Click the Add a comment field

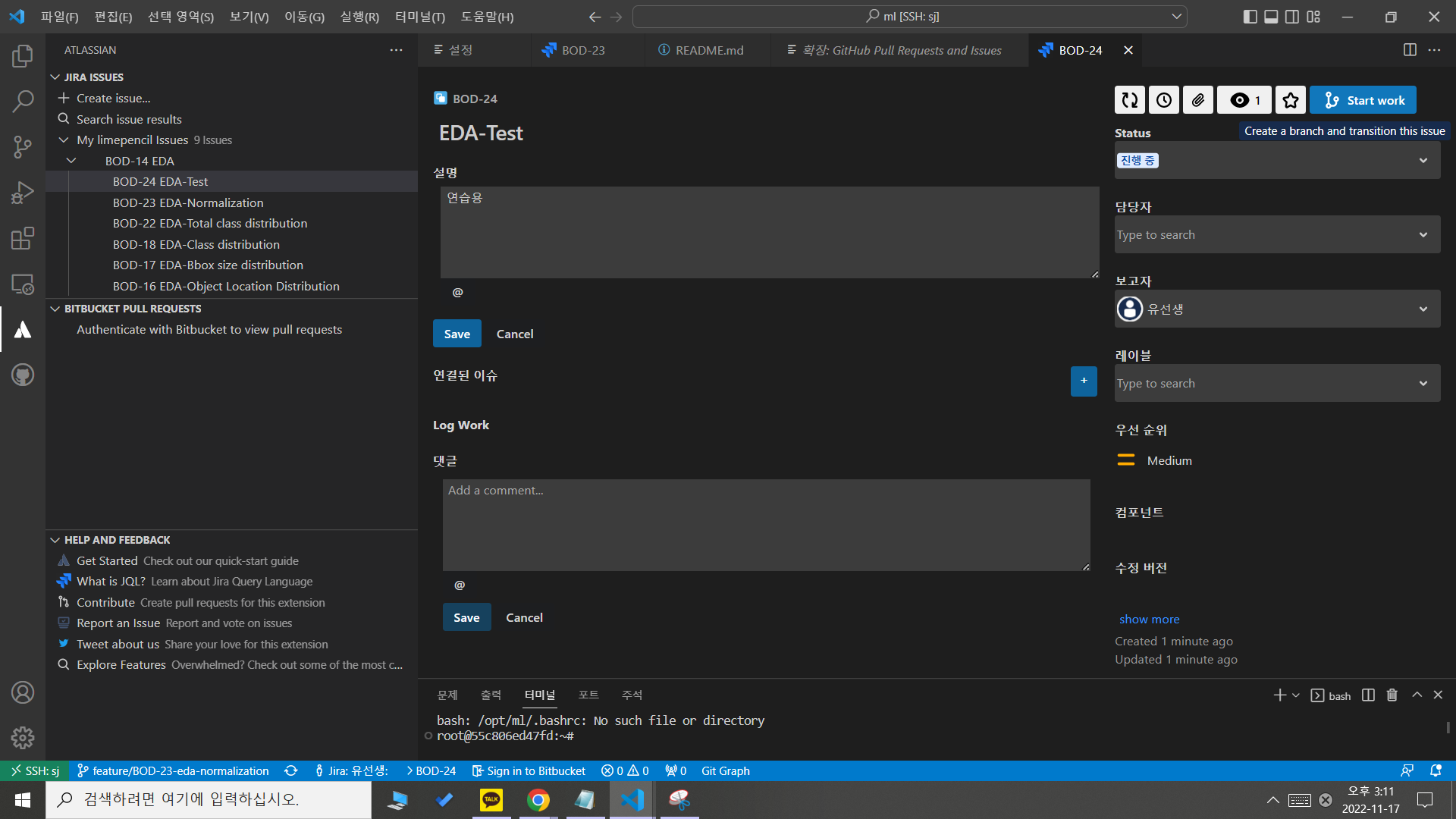766,524
